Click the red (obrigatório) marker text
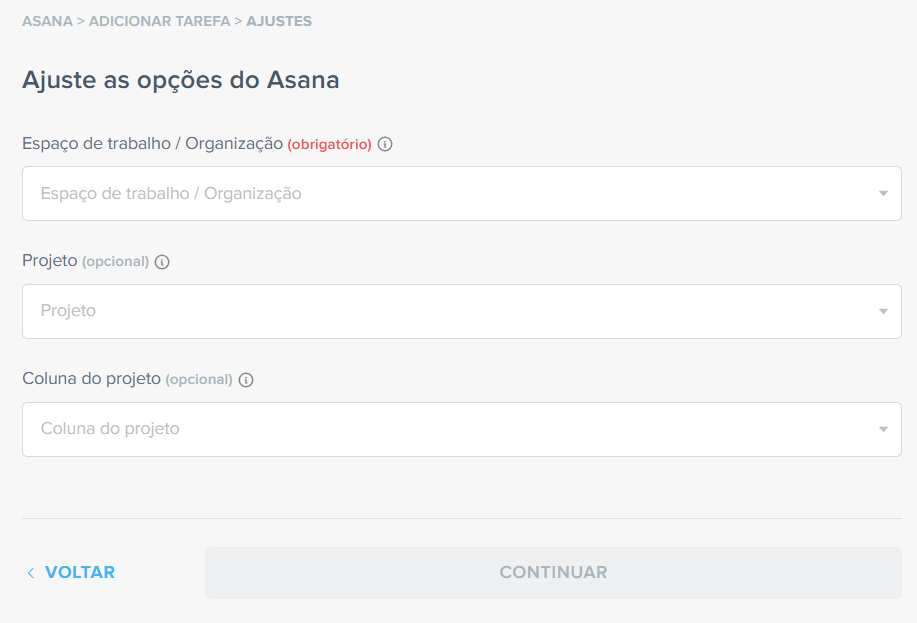The image size is (917, 623). (x=329, y=144)
